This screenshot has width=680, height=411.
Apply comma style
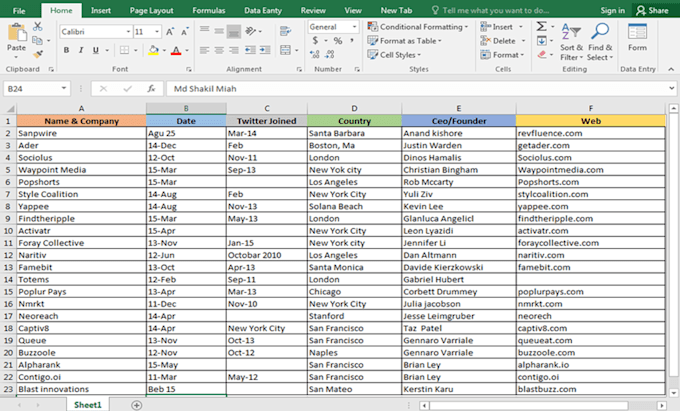click(352, 41)
